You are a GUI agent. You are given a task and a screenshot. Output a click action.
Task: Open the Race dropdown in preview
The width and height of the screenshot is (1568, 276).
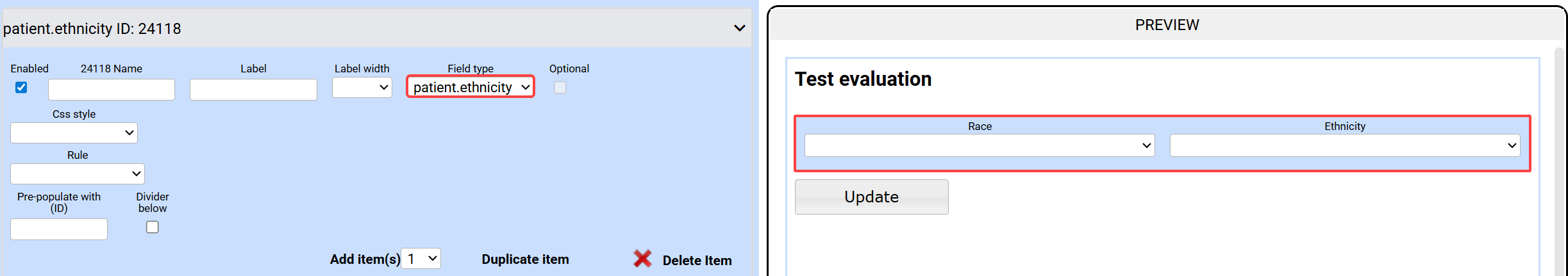[980, 145]
